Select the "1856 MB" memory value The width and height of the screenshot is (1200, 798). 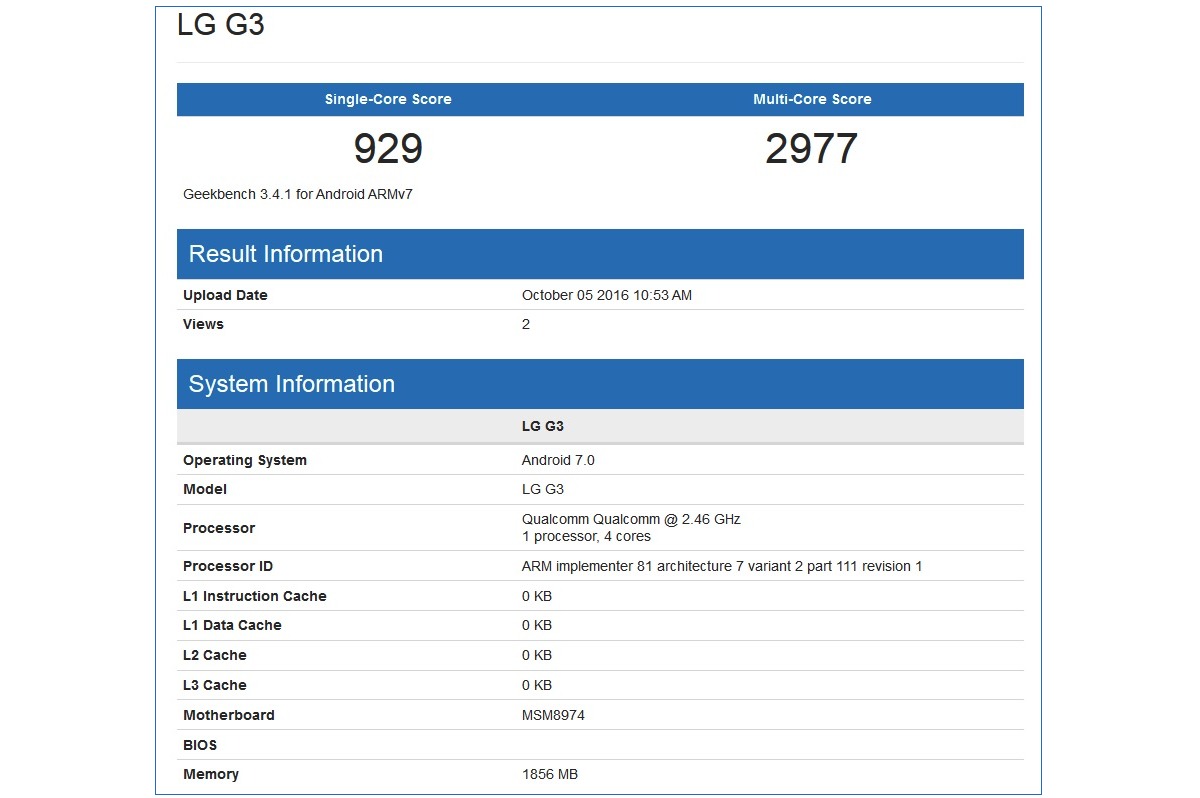pos(550,774)
